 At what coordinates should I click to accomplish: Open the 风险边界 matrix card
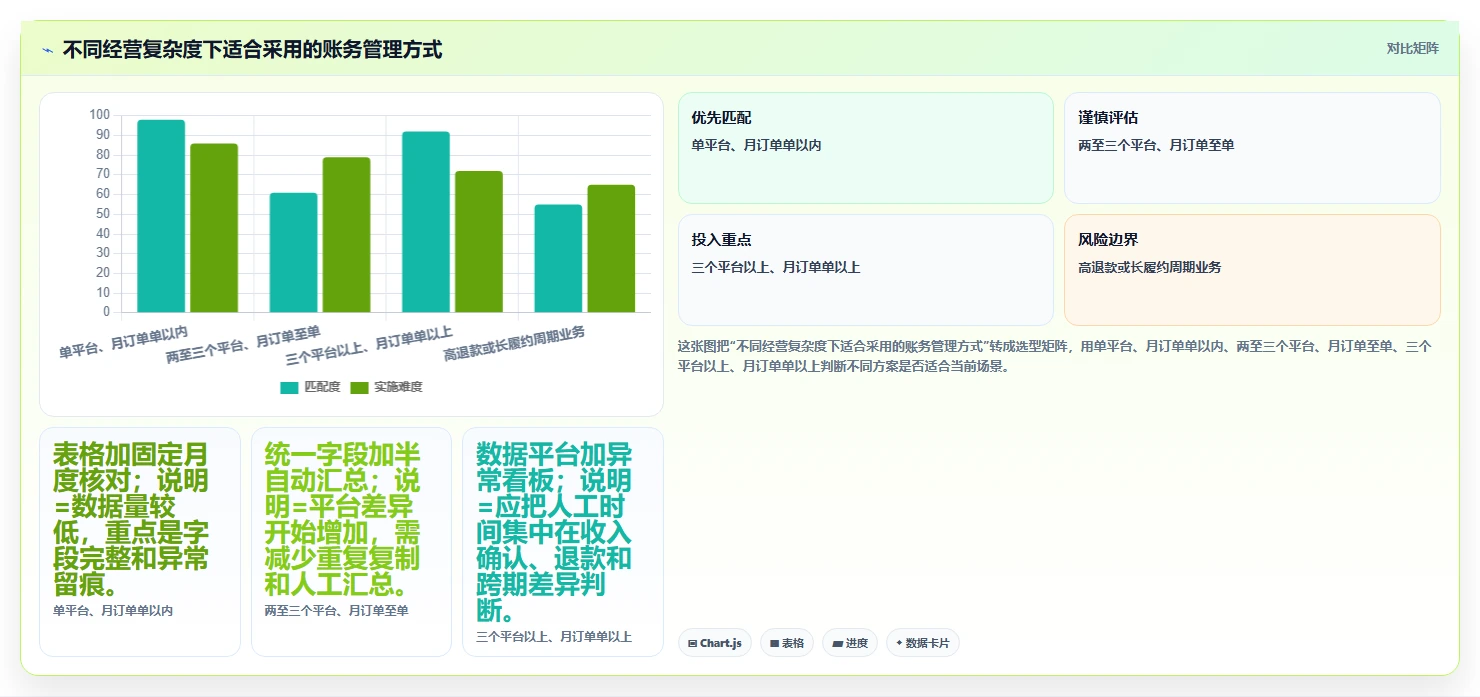1252,270
